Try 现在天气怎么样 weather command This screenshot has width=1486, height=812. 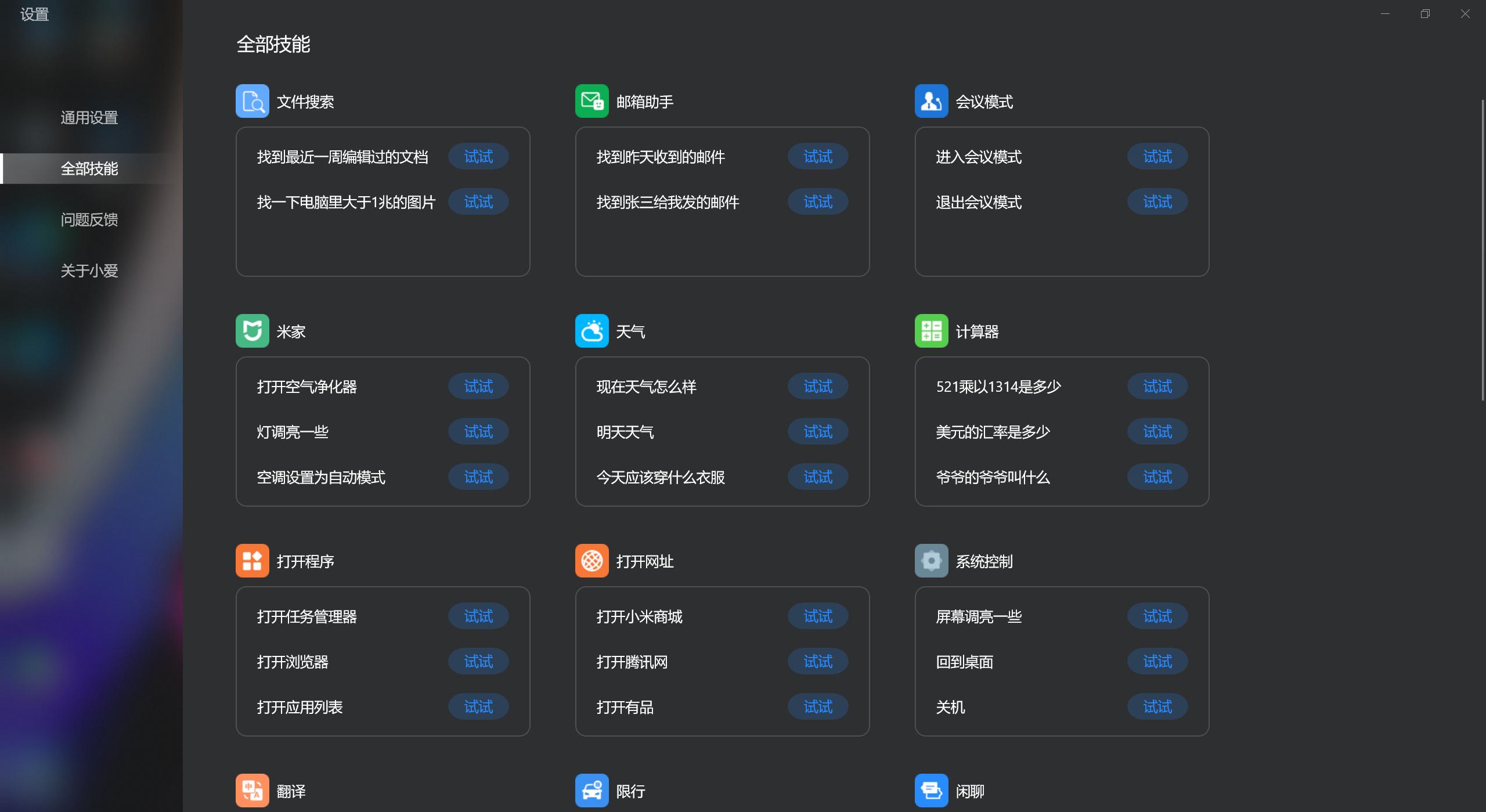tap(817, 386)
